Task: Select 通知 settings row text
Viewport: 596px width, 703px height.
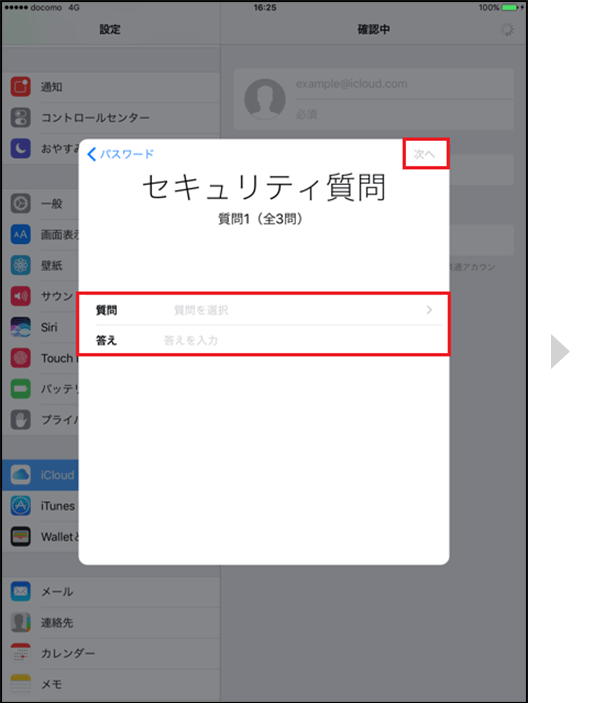Action: [x=52, y=87]
